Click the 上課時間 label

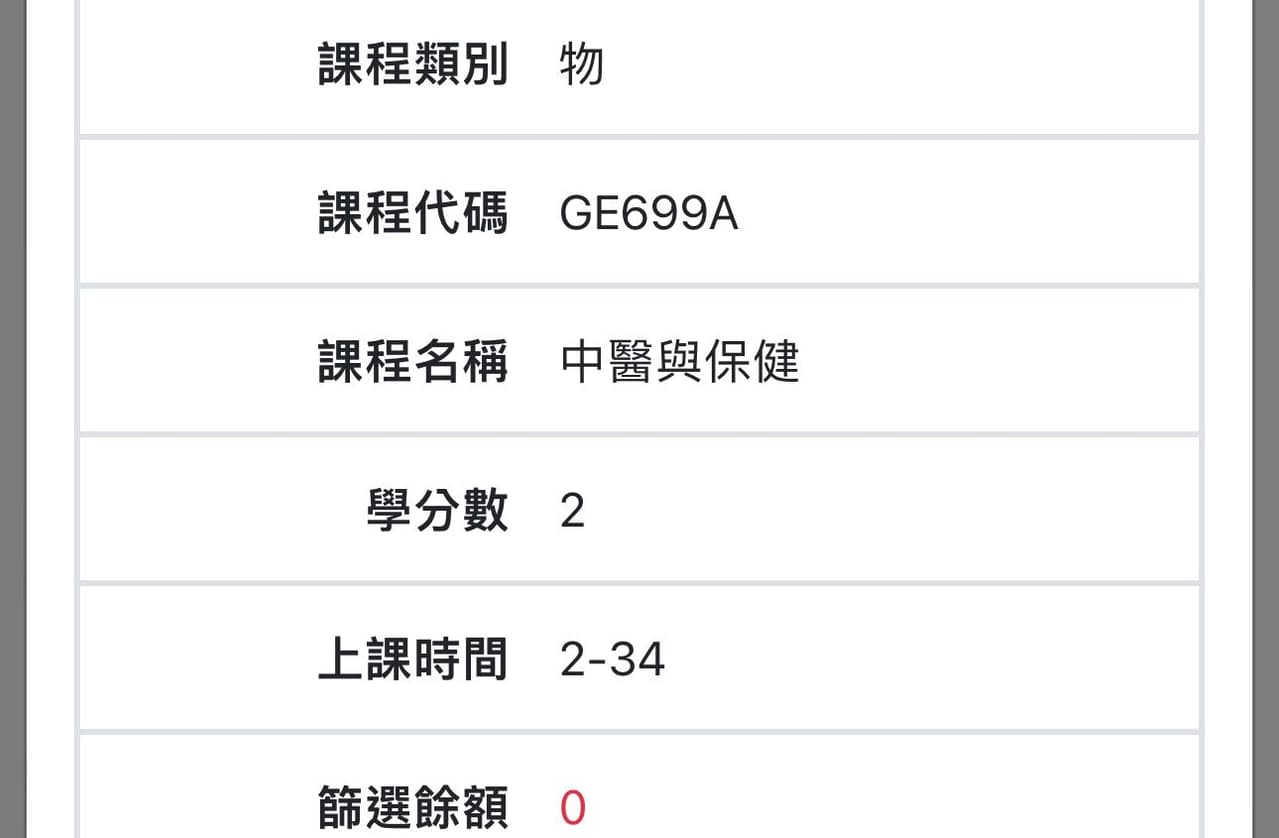point(413,660)
